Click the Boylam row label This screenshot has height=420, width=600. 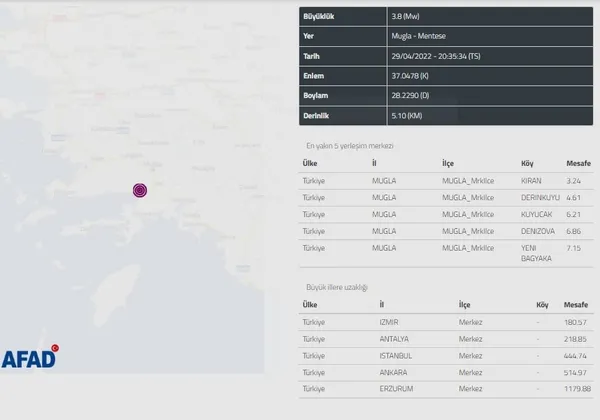pyautogui.click(x=315, y=96)
